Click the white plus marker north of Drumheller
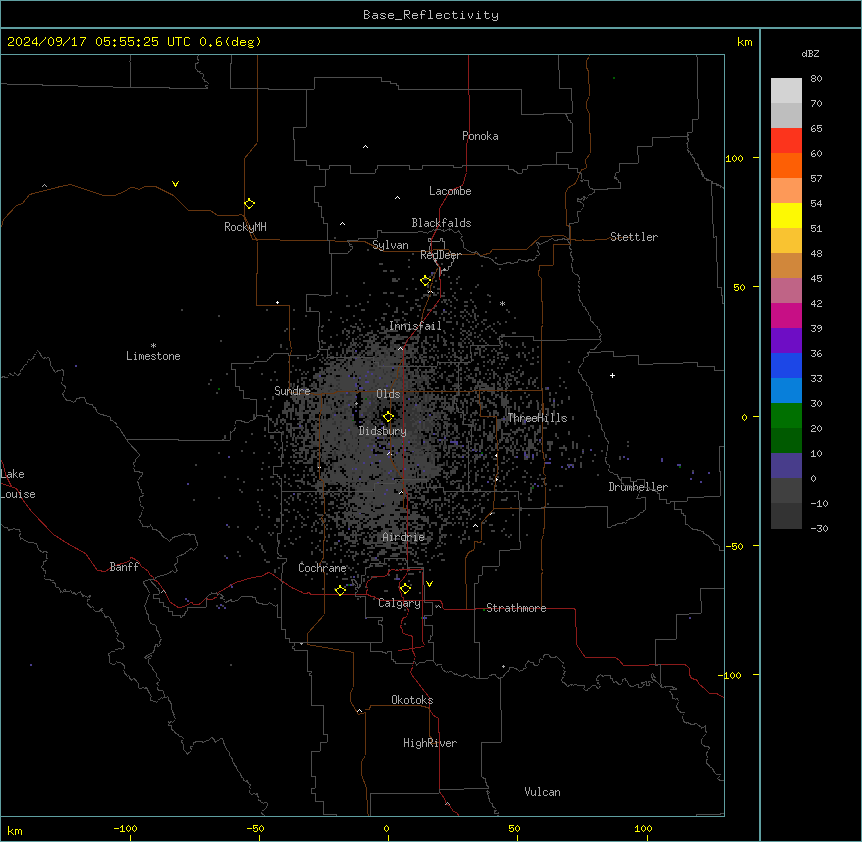The image size is (862, 842). 612,375
